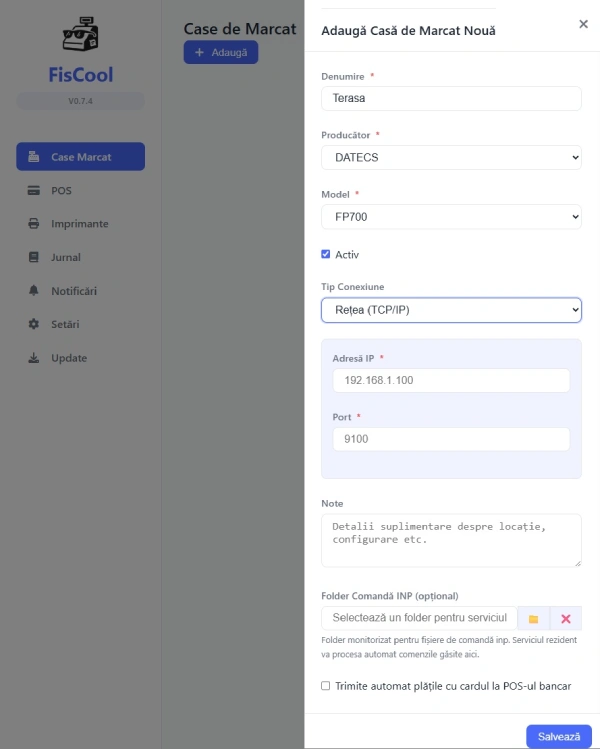The image size is (600, 749).
Task: Click the Port input field
Action: click(x=451, y=439)
